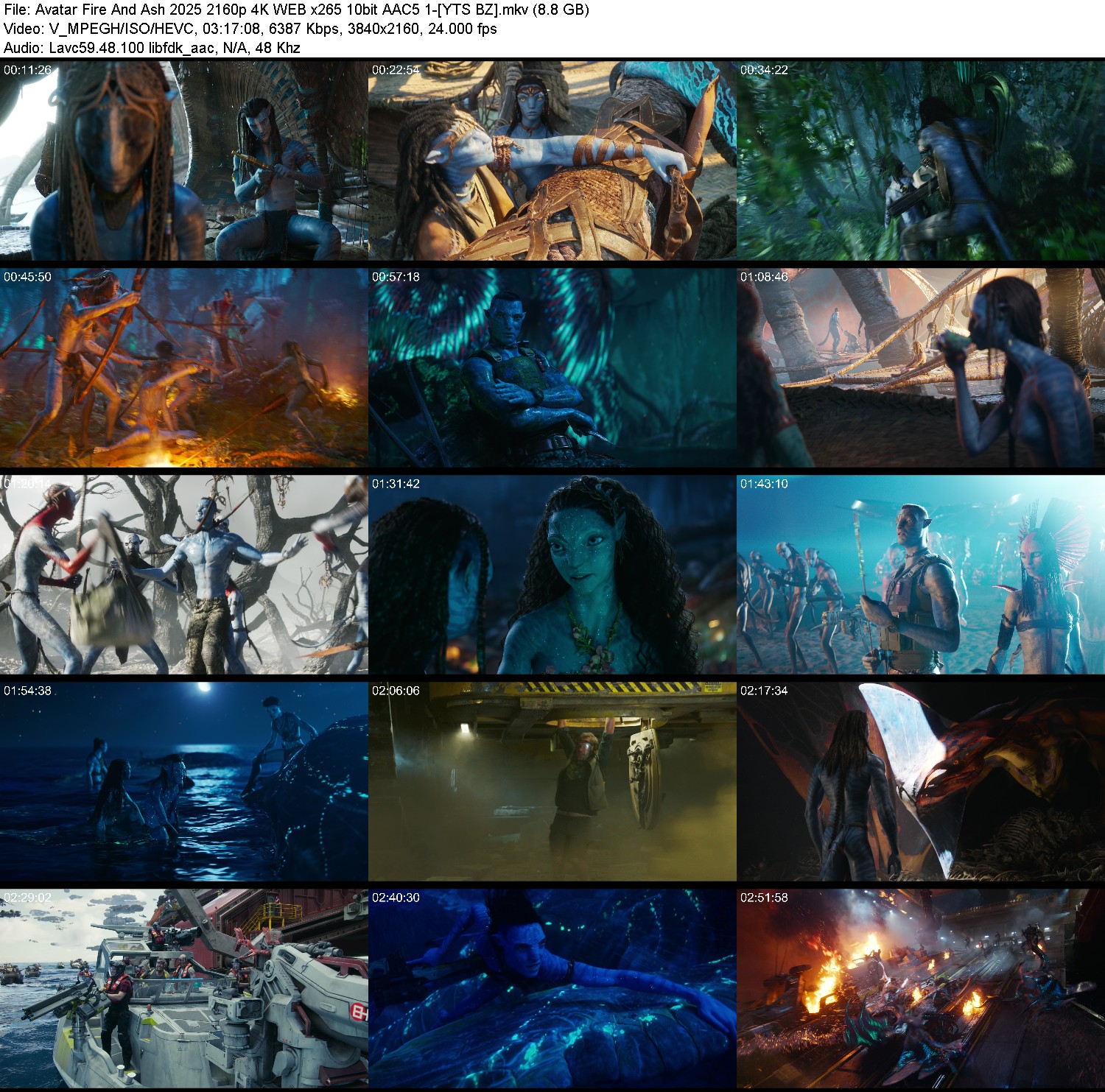Viewport: 1105px width, 1092px height.
Task: Choose the 01:20:14 screenshot frame
Action: pos(184,574)
